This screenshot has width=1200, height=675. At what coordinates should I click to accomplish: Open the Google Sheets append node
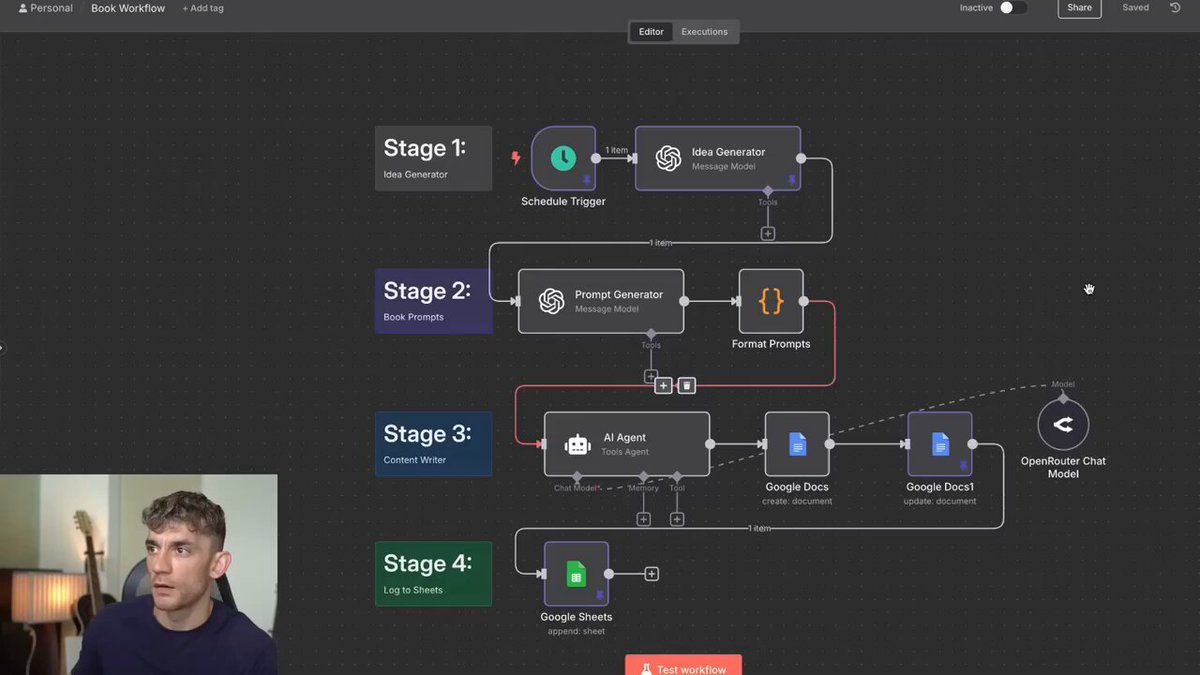pos(576,574)
